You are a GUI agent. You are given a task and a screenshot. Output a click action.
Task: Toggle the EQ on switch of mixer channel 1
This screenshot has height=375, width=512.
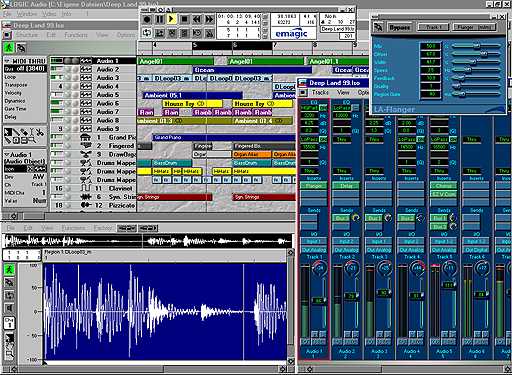323,108
